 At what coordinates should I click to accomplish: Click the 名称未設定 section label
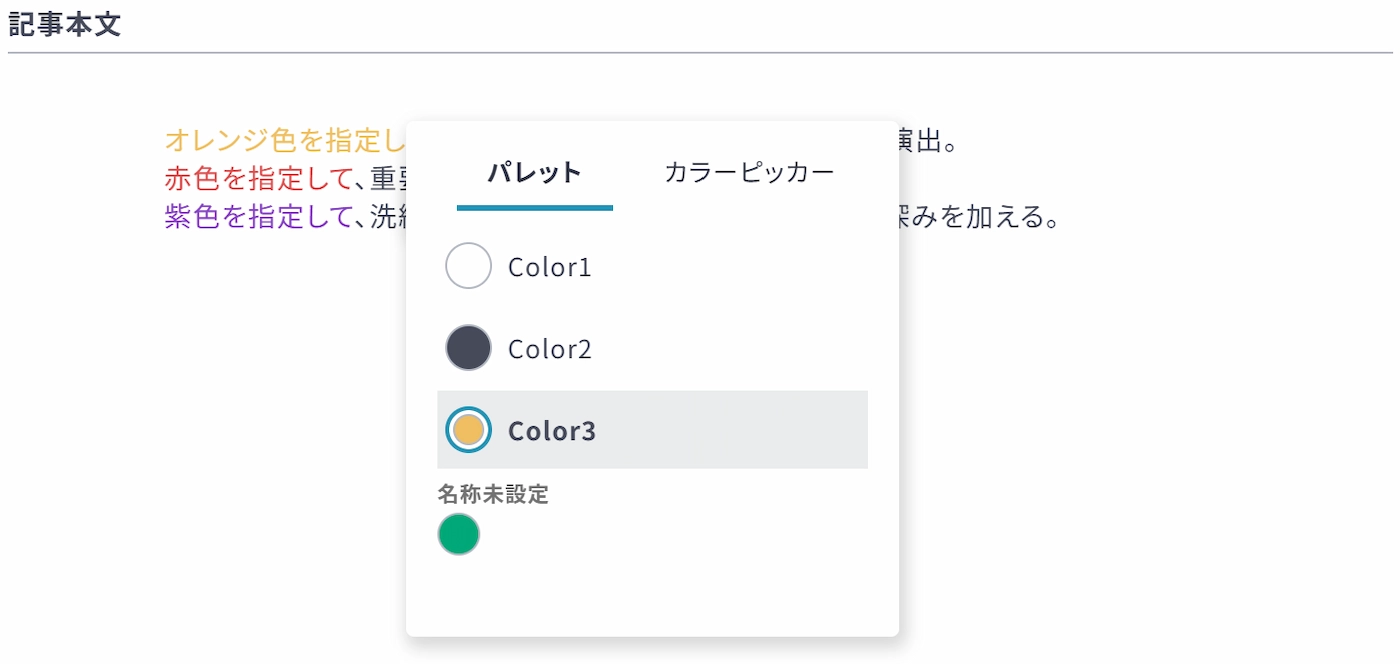click(493, 494)
